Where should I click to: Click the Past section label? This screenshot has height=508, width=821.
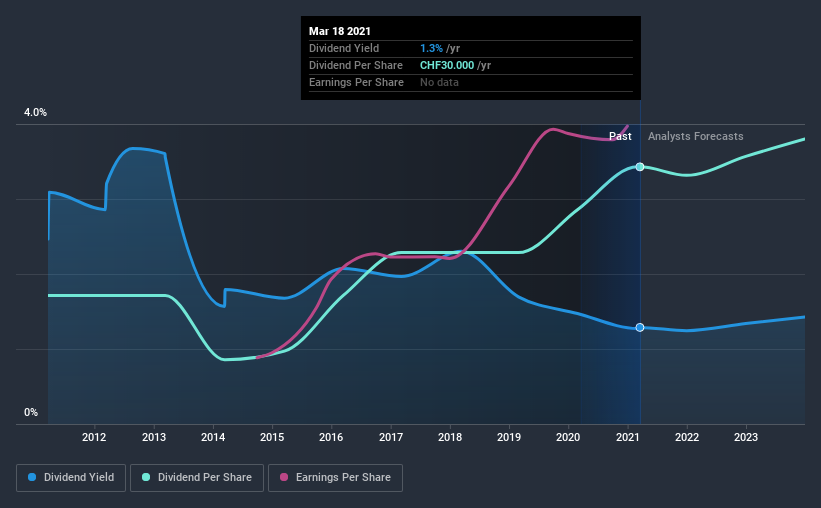[x=620, y=136]
